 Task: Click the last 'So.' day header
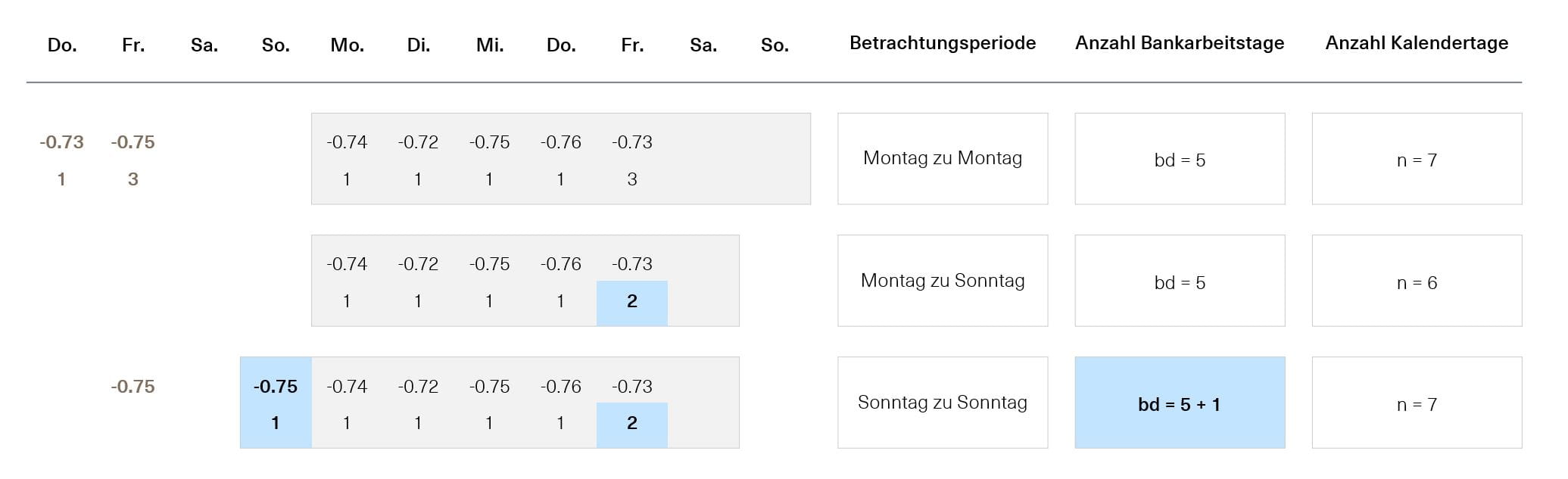click(x=775, y=45)
